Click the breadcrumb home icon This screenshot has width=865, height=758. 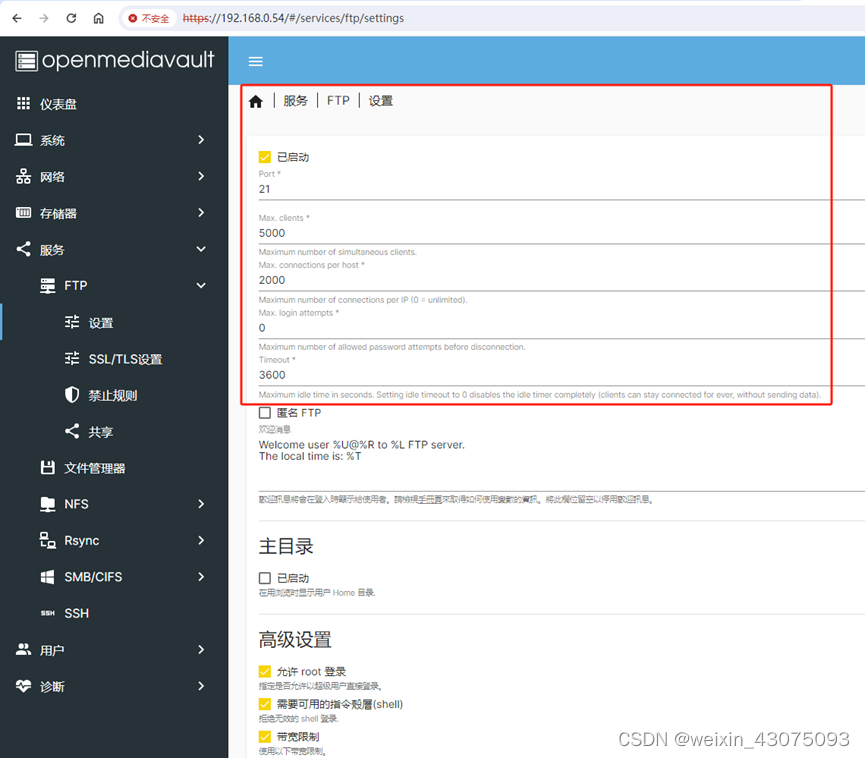point(255,102)
